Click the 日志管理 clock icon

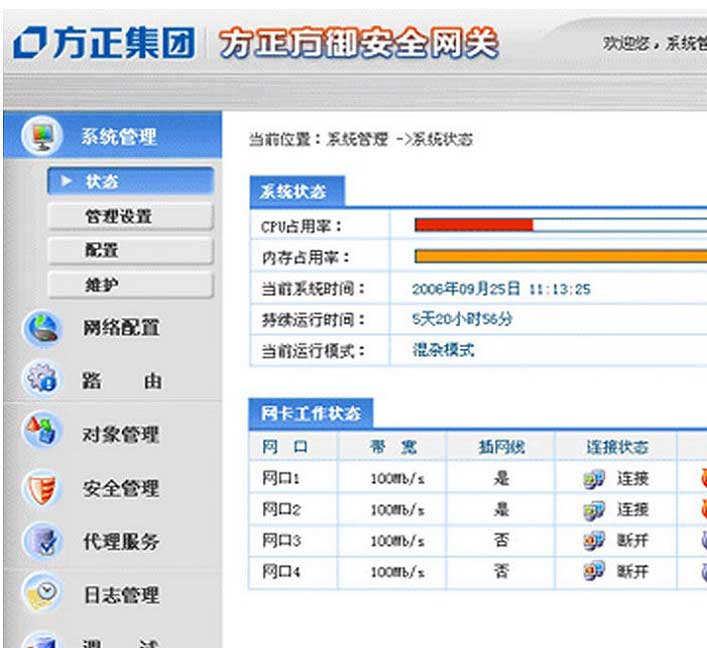42,594
